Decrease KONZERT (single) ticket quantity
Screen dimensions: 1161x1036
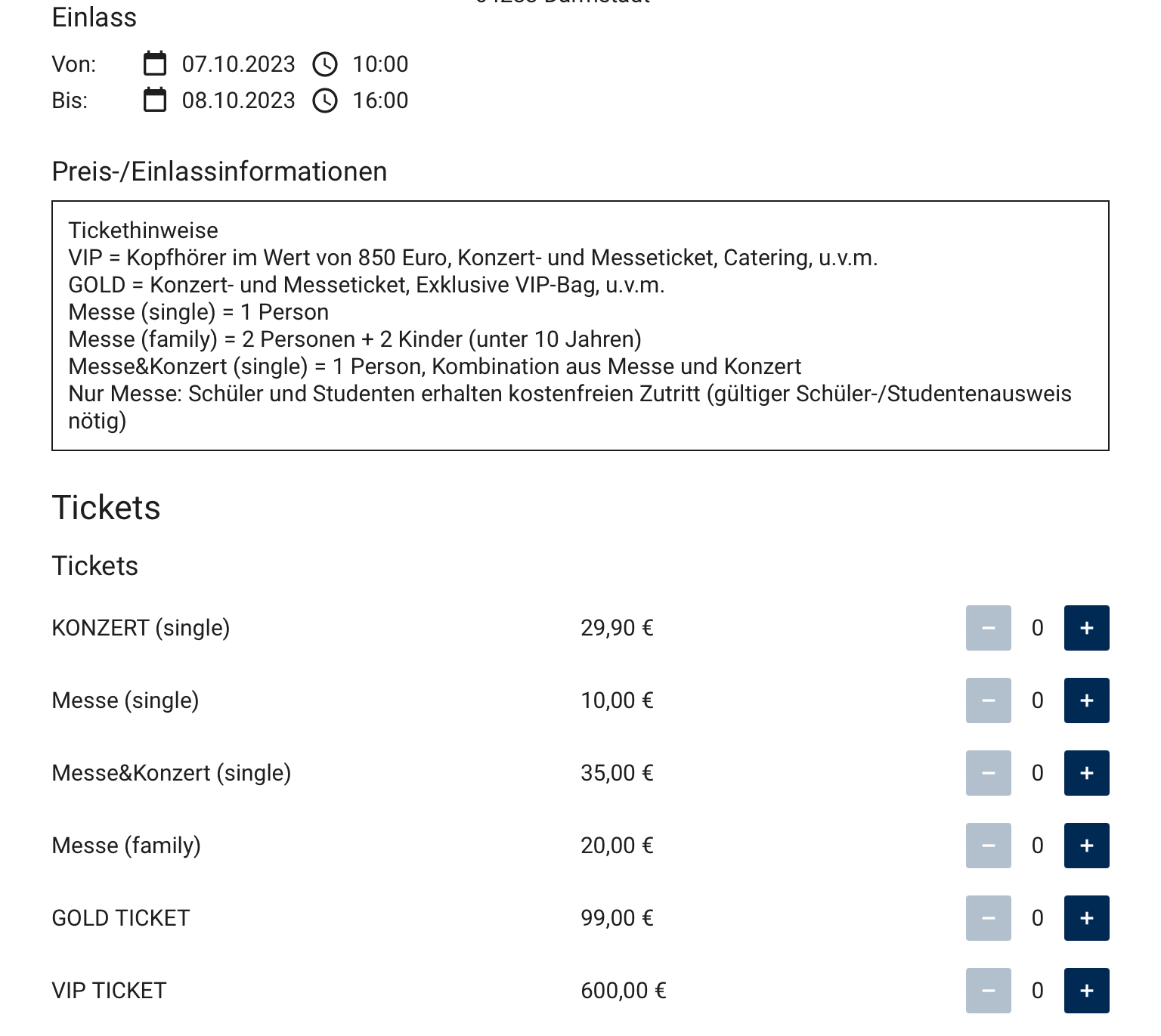pyautogui.click(x=988, y=628)
